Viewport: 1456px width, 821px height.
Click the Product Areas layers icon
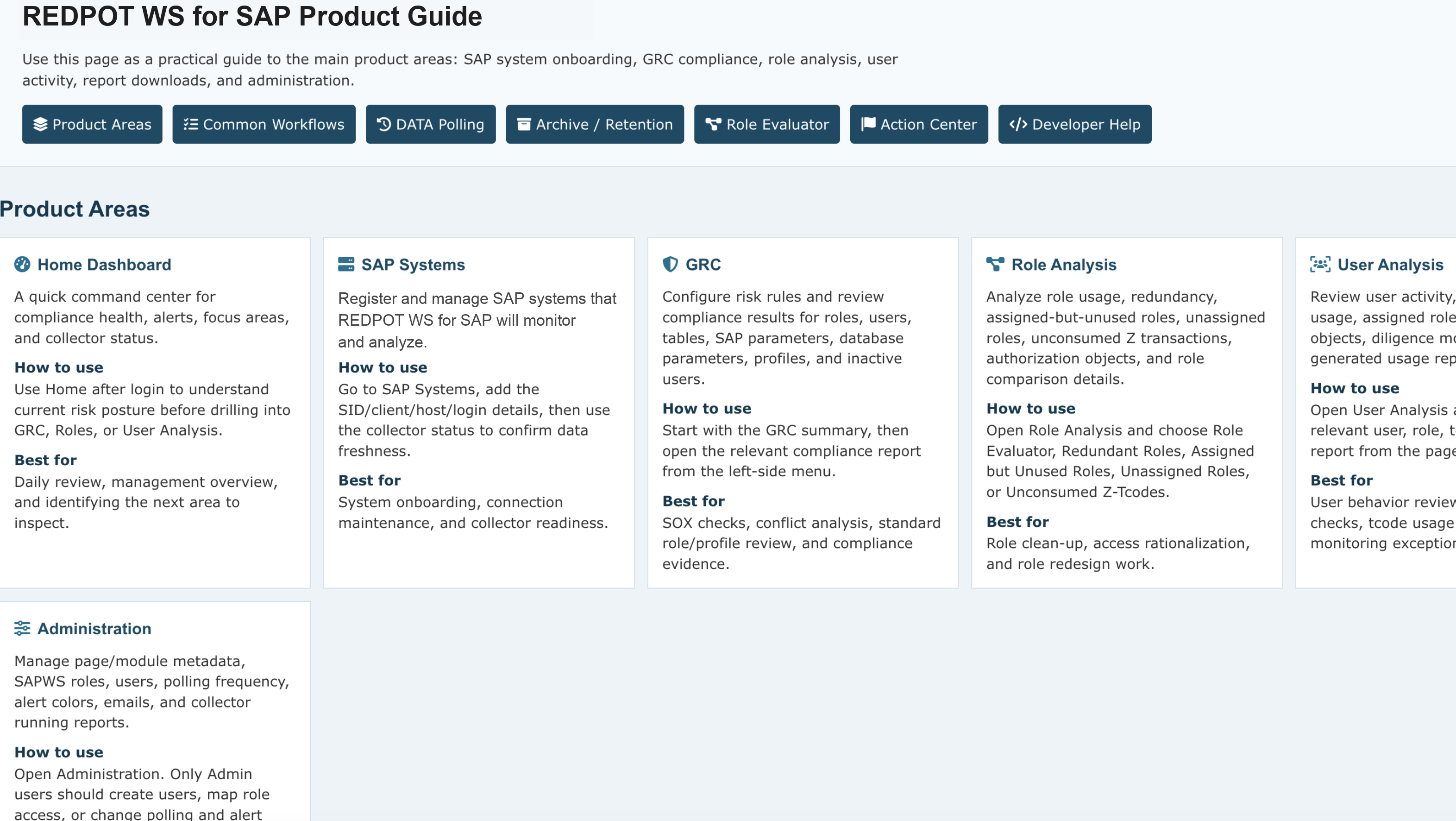coord(40,124)
